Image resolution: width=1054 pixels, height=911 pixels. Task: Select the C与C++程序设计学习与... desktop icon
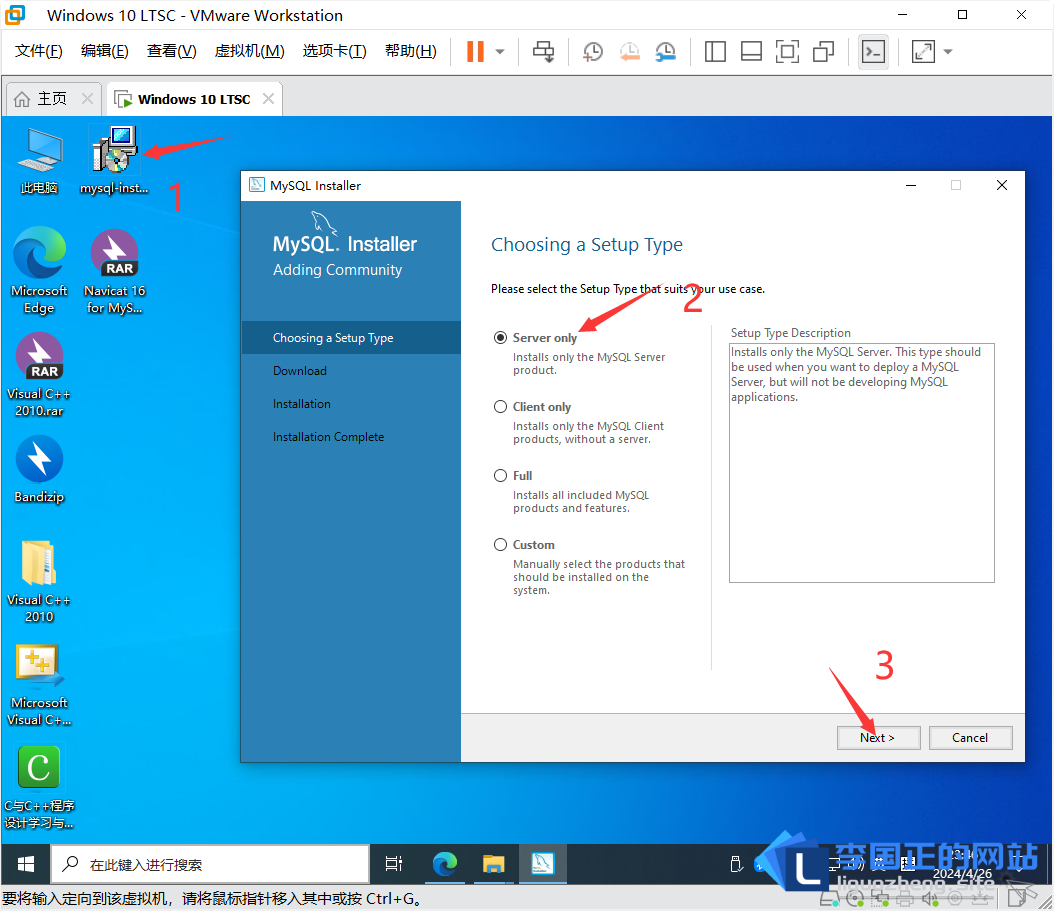(39, 788)
